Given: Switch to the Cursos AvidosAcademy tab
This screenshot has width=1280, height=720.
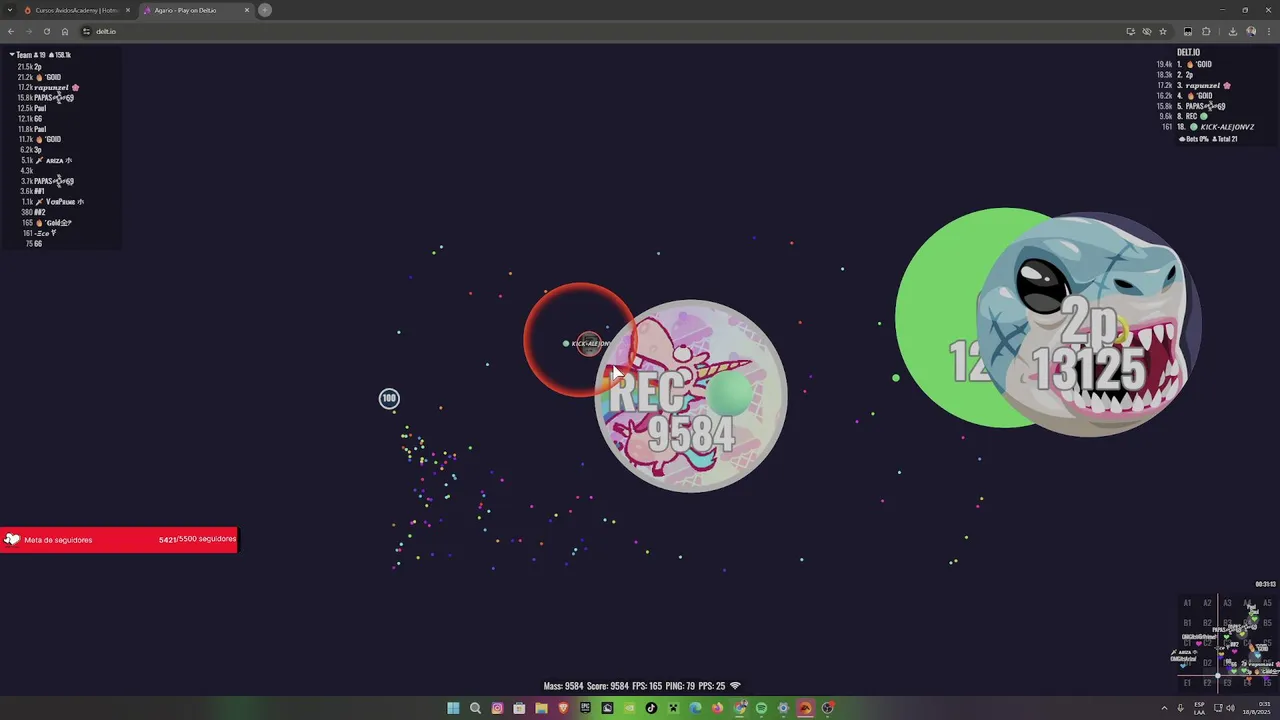Looking at the screenshot, I should [x=77, y=10].
